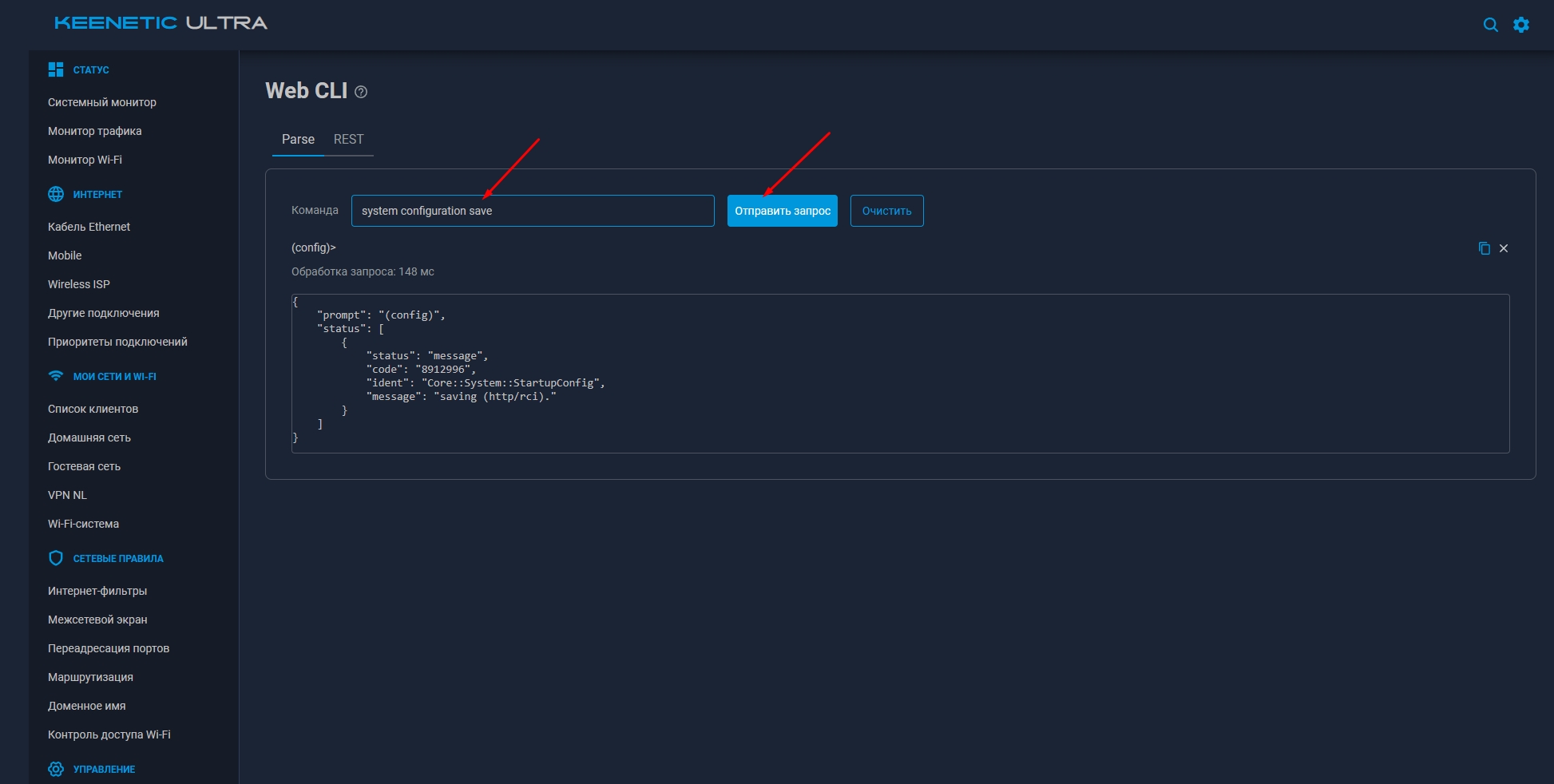This screenshot has width=1554, height=784.
Task: Click the Wi-Fi icon beside Мои сети
Action: [x=56, y=376]
